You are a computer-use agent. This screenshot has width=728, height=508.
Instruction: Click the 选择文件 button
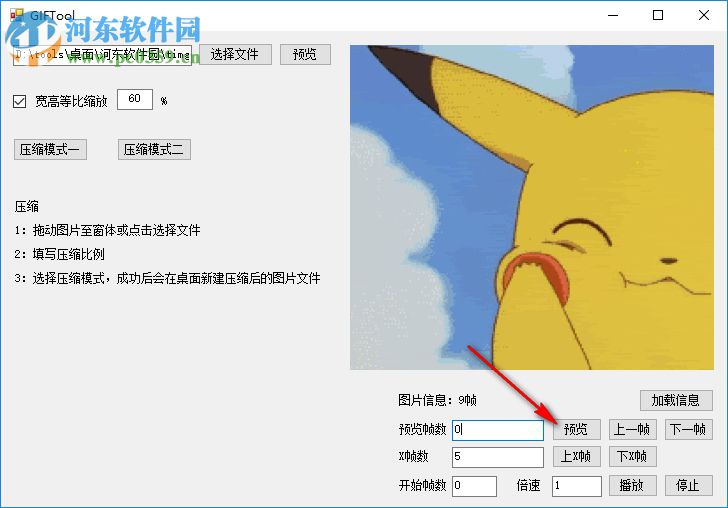pos(235,54)
